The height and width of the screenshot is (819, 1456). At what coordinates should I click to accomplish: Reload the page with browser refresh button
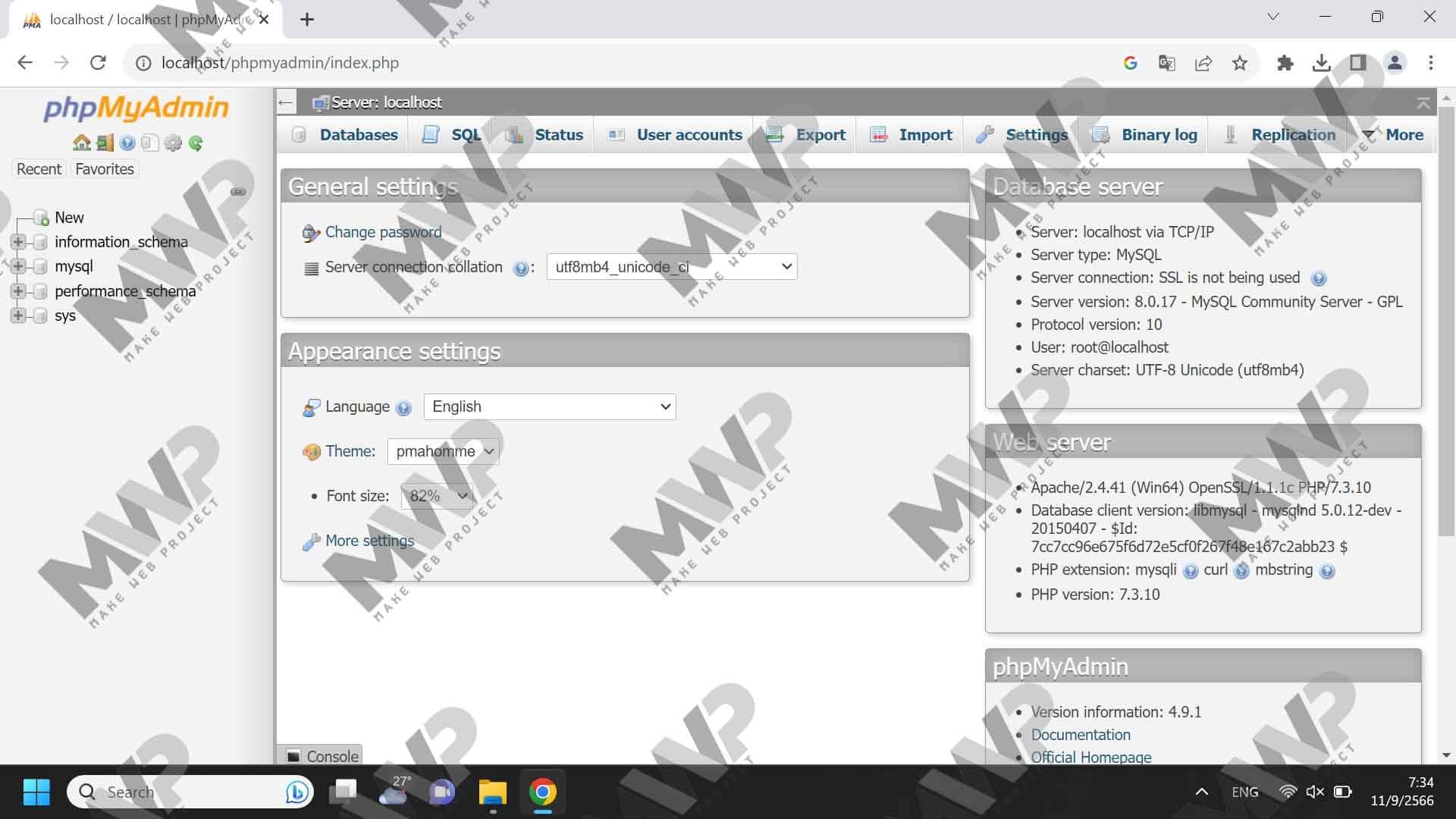pyautogui.click(x=98, y=63)
